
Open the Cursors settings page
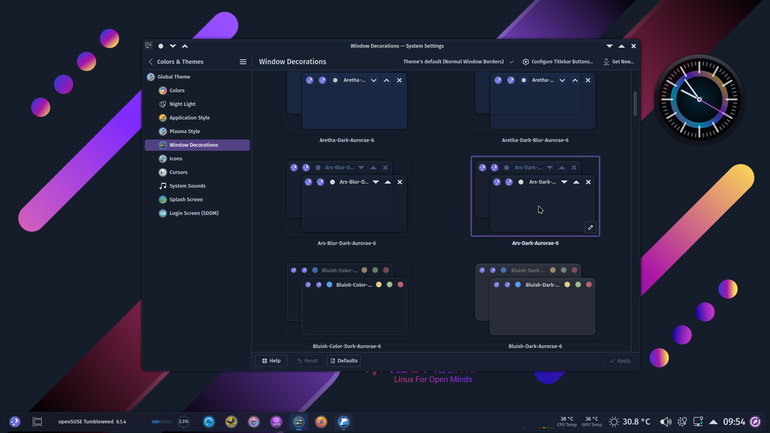(179, 172)
